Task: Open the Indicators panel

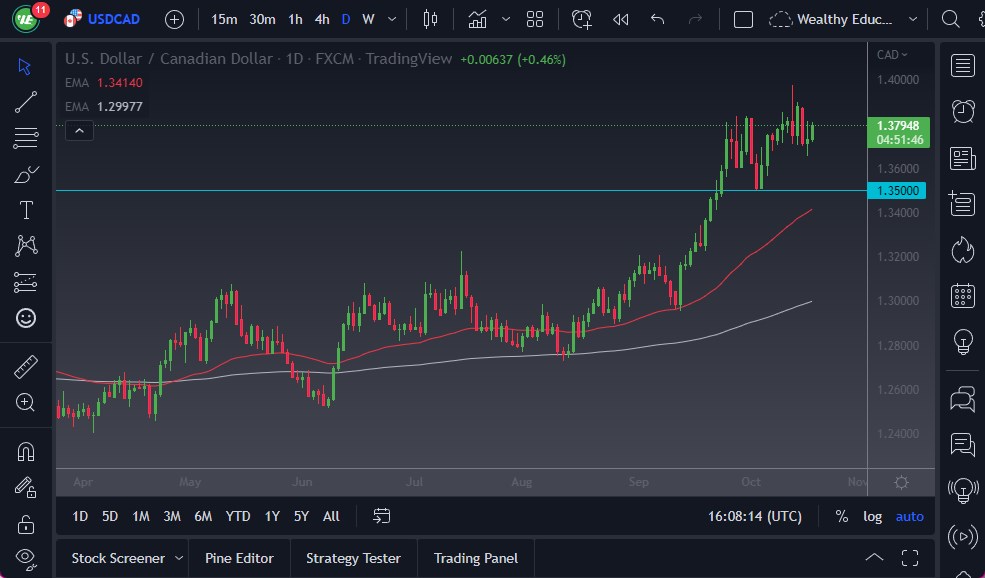Action: pos(478,18)
